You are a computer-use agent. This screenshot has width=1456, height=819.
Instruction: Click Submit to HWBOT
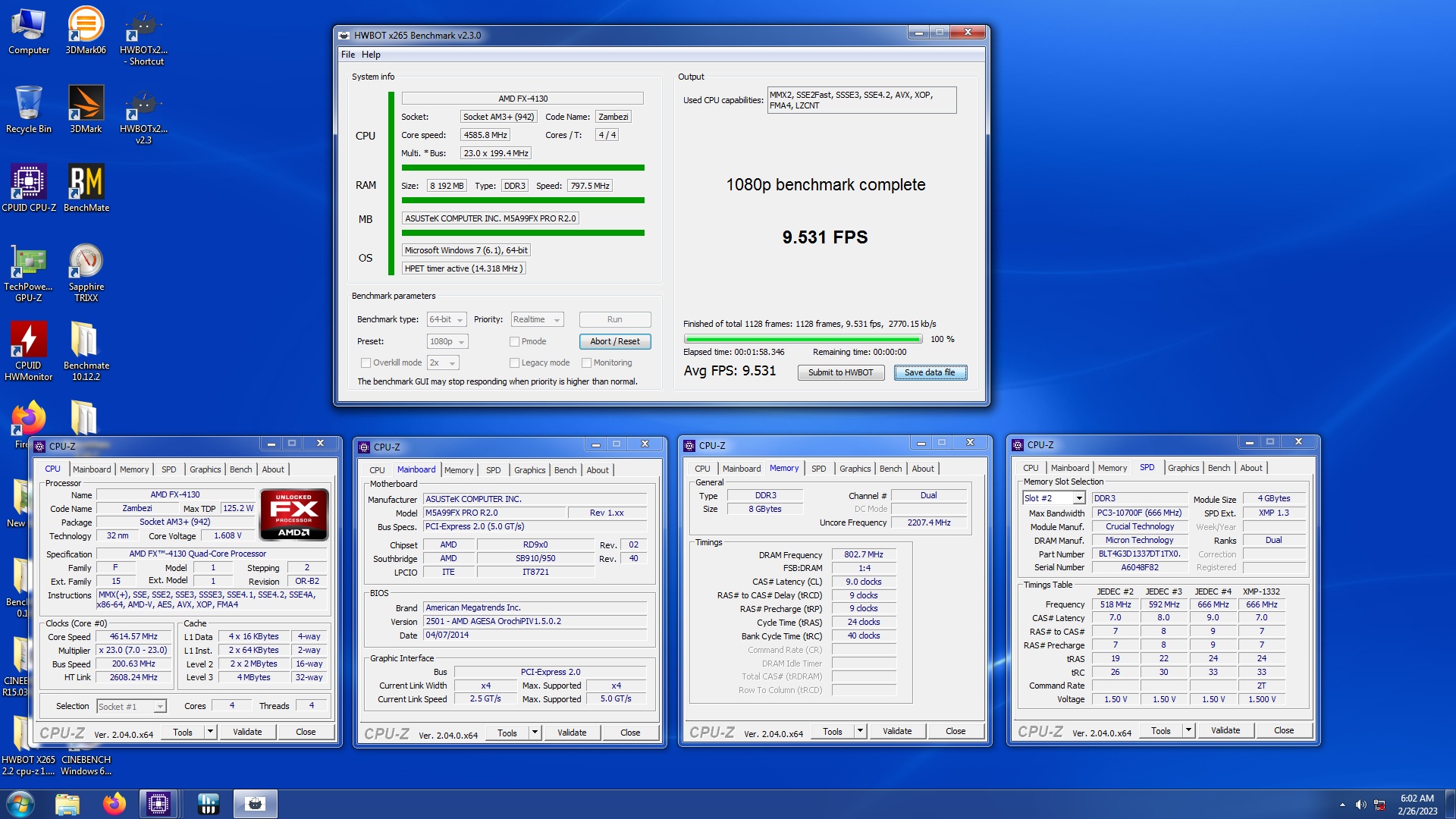840,372
